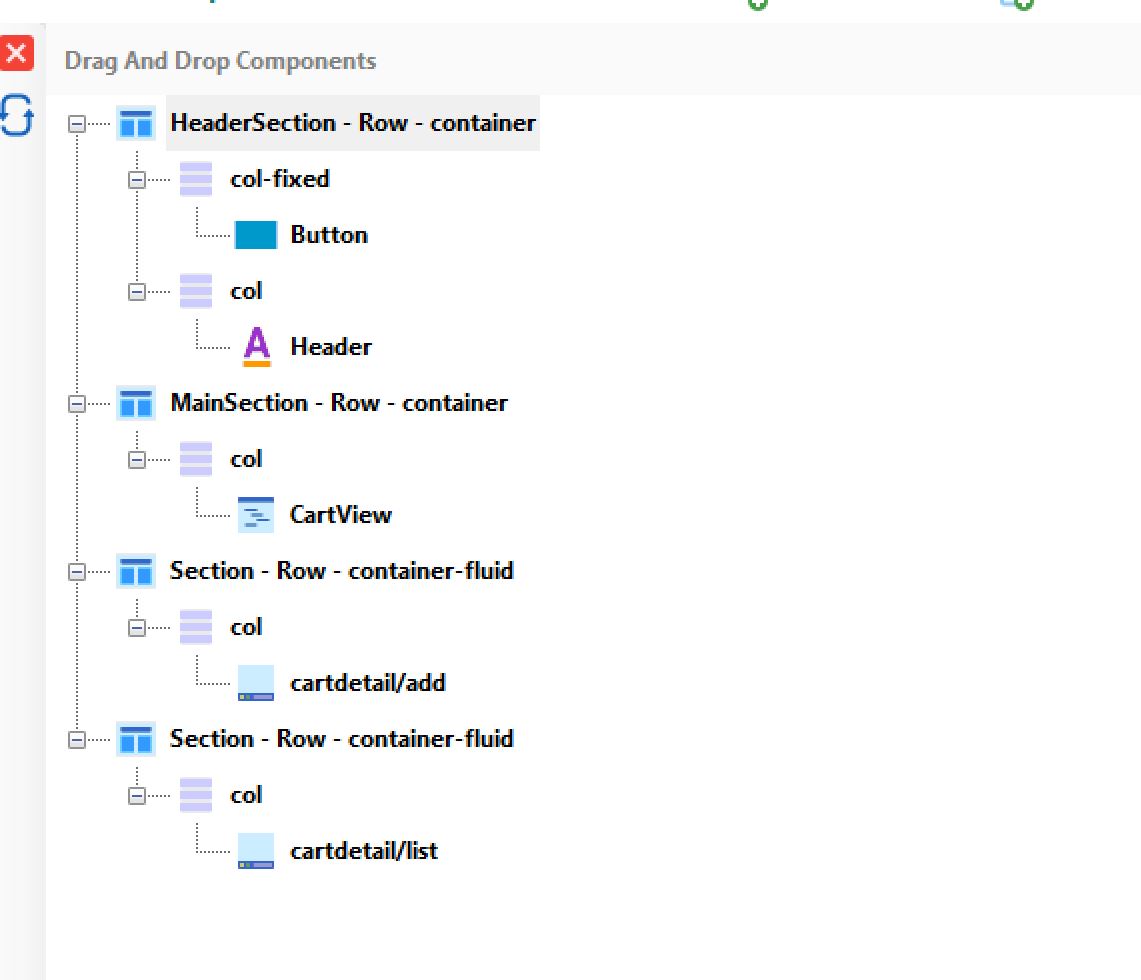Click the HeaderSection row layout icon

pos(135,124)
